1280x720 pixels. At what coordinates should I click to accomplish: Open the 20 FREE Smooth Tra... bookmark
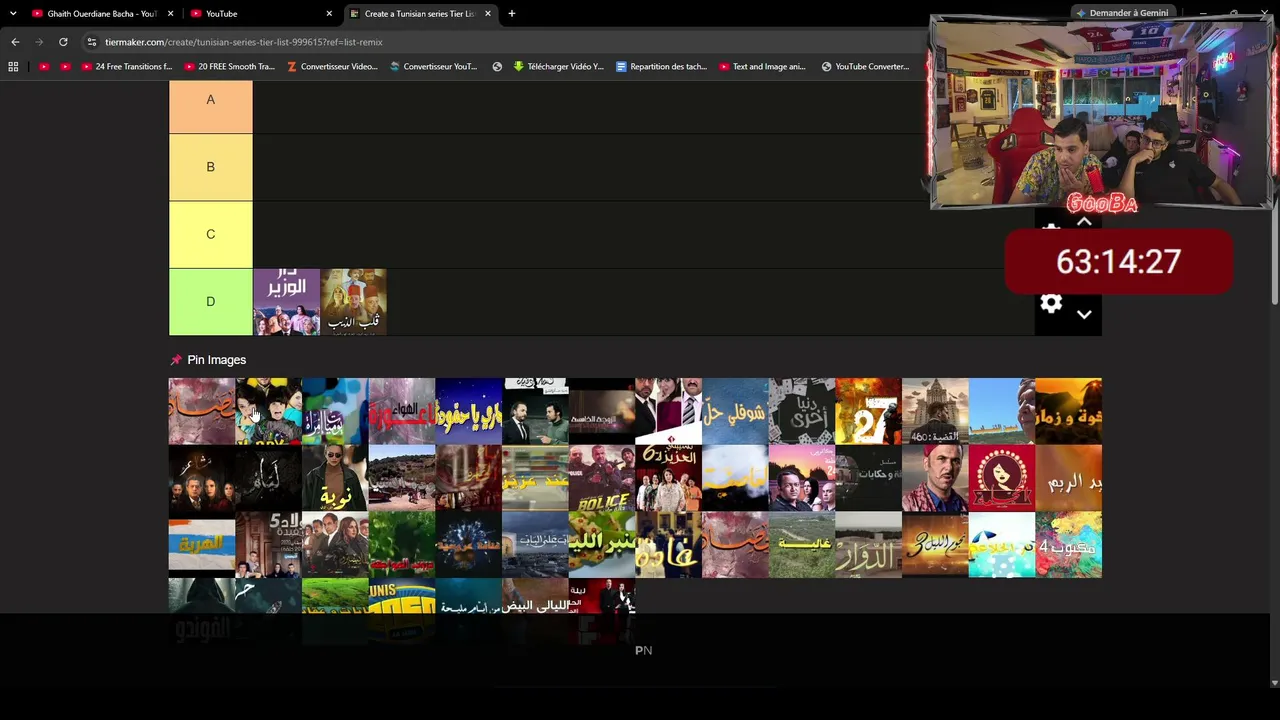click(x=229, y=67)
